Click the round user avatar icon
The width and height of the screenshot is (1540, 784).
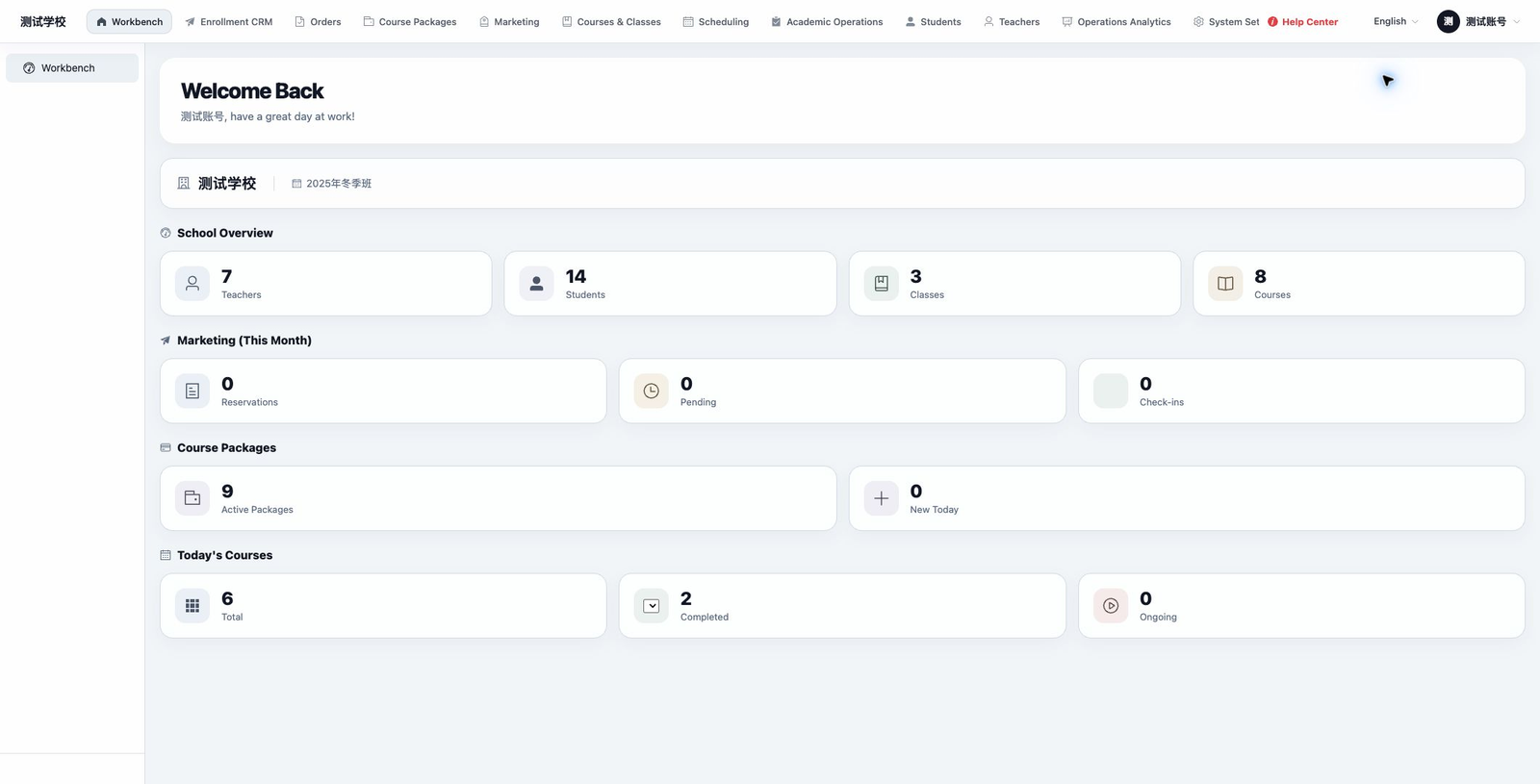pos(1448,21)
